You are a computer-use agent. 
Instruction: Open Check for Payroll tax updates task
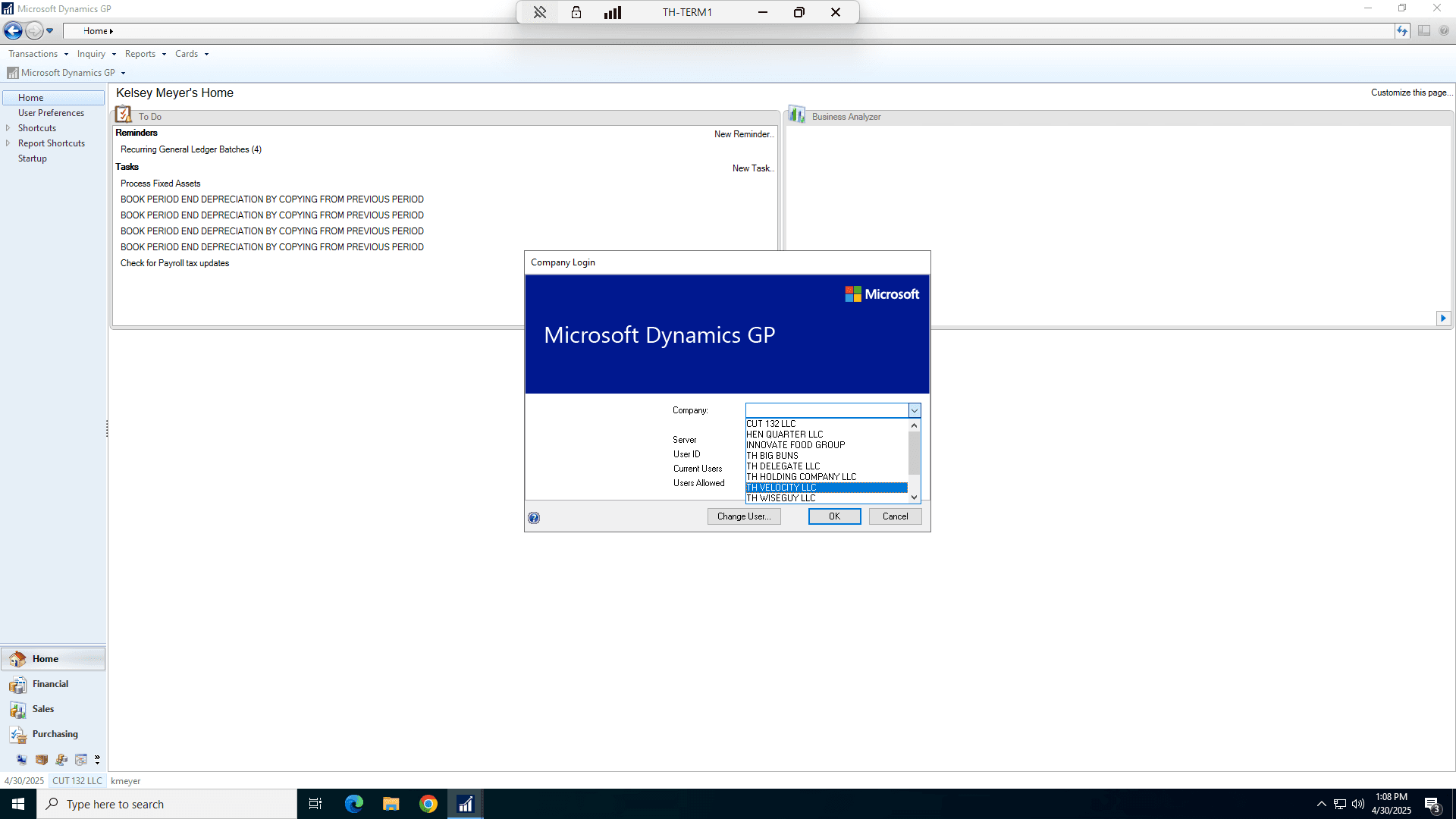click(x=175, y=263)
